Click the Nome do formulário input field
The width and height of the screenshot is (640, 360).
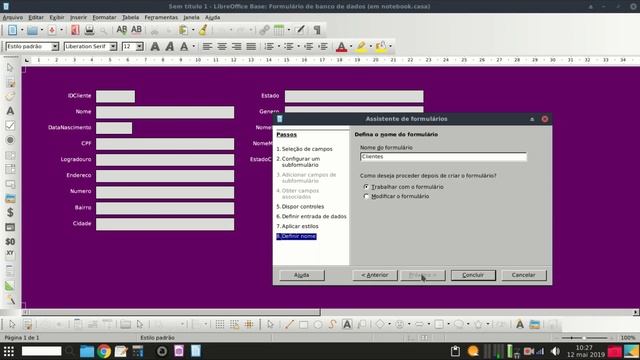pos(443,157)
